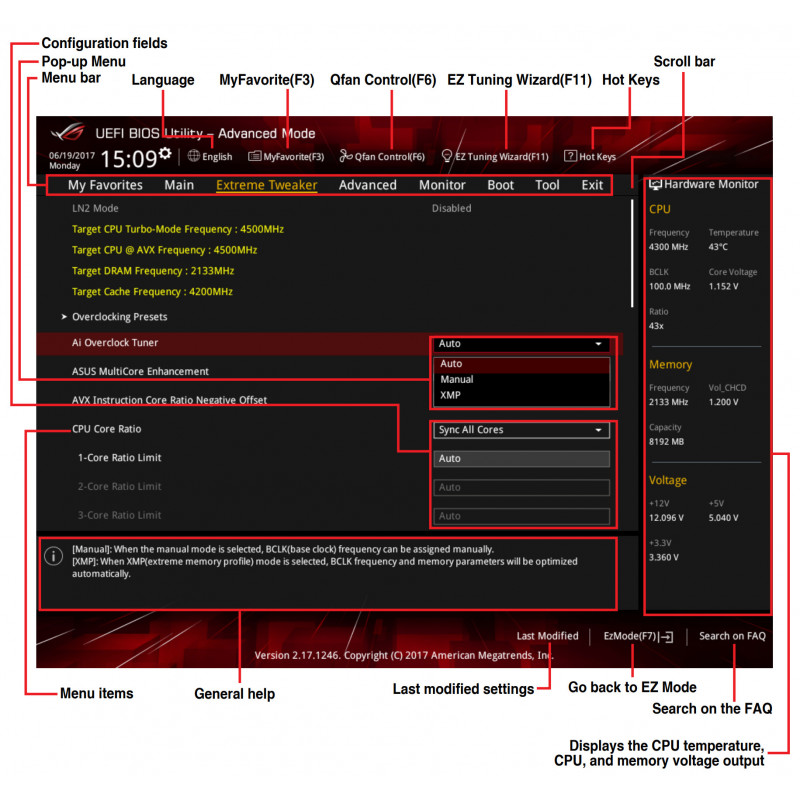The image size is (800, 800).
Task: Click the 1-Core Ratio Limit field
Action: click(x=521, y=459)
